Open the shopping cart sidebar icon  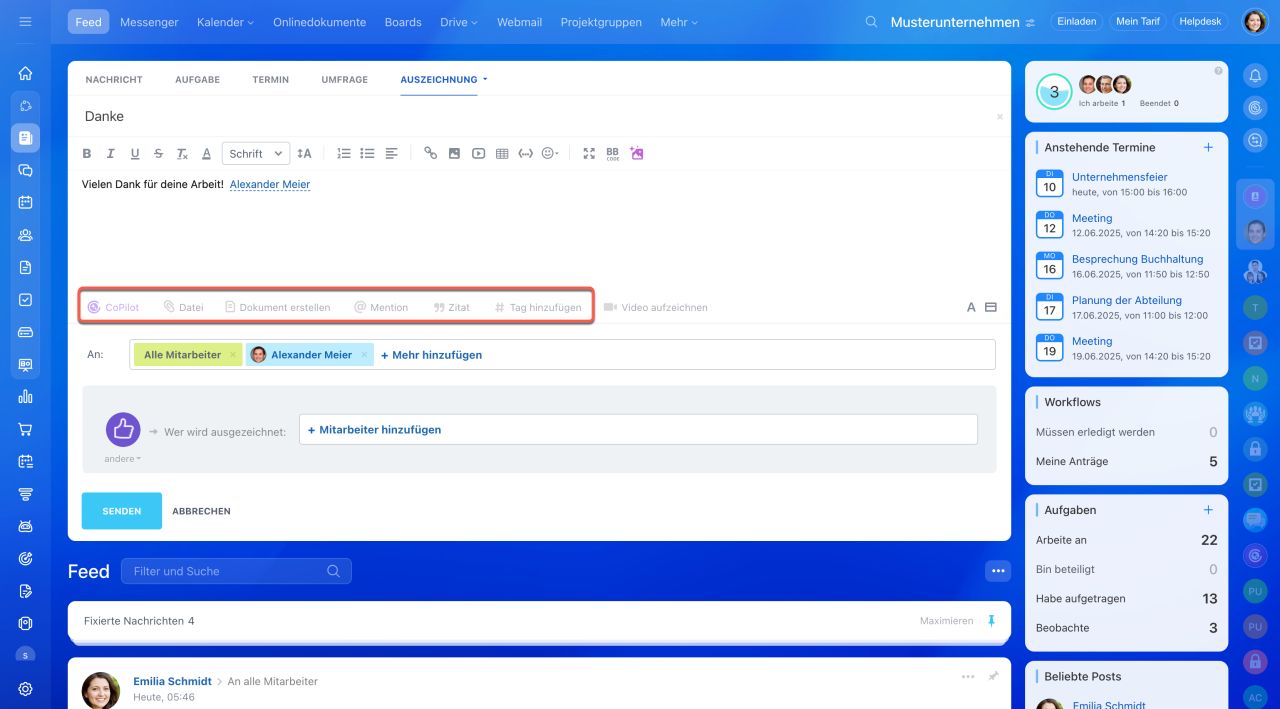[25, 429]
